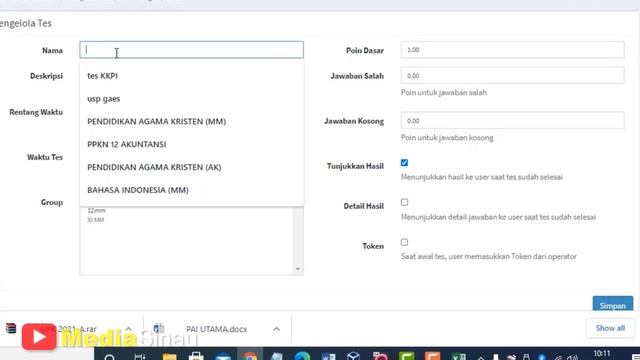Click the Bluetooth icon in the system tray
The width and height of the screenshot is (640, 360).
542,357
